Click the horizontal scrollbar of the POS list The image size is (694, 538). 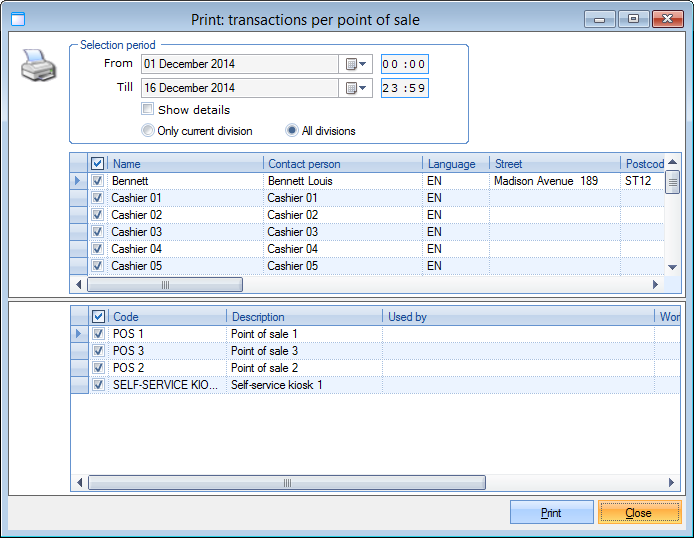coord(286,482)
